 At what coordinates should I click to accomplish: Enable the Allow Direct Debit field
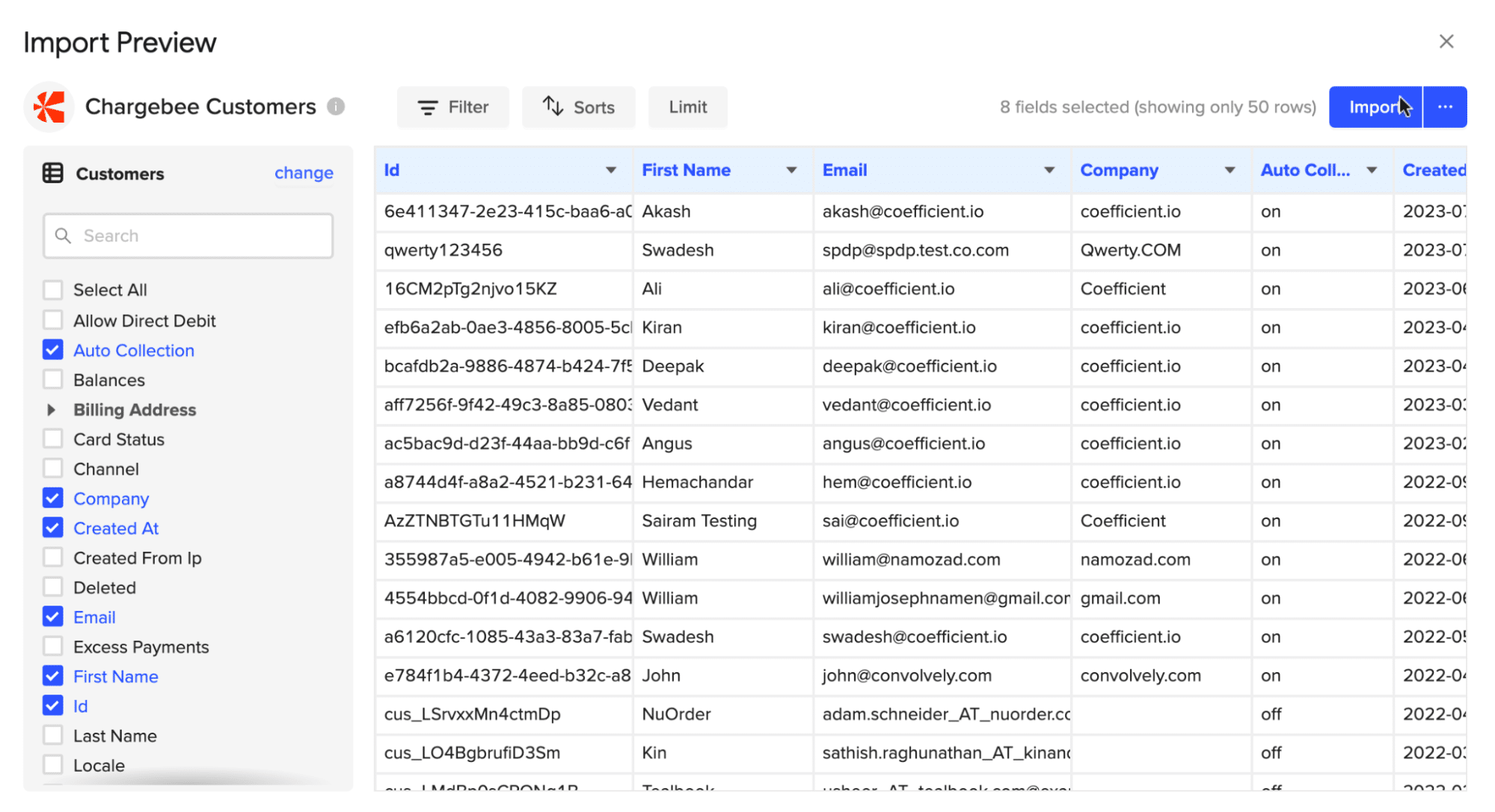53,321
